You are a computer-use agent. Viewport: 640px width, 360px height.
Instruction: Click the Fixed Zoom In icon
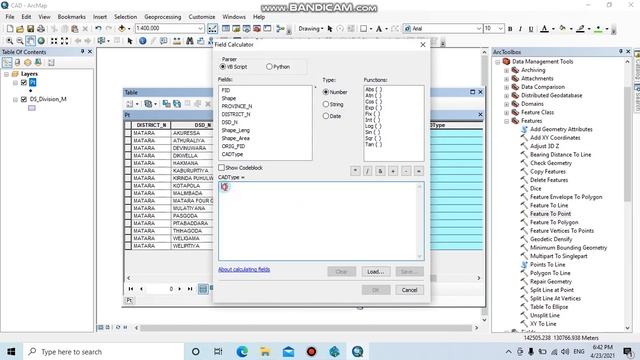click(54, 41)
